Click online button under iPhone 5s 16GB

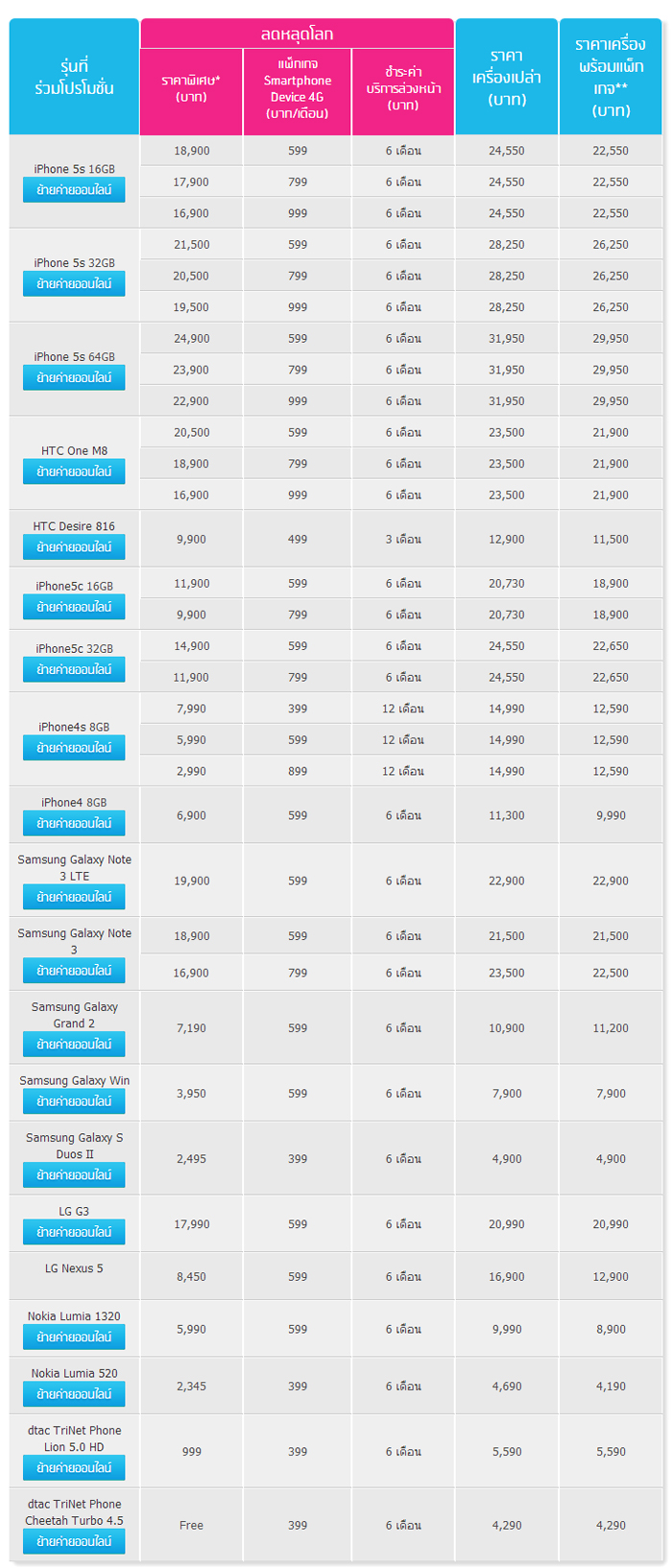pos(74,190)
